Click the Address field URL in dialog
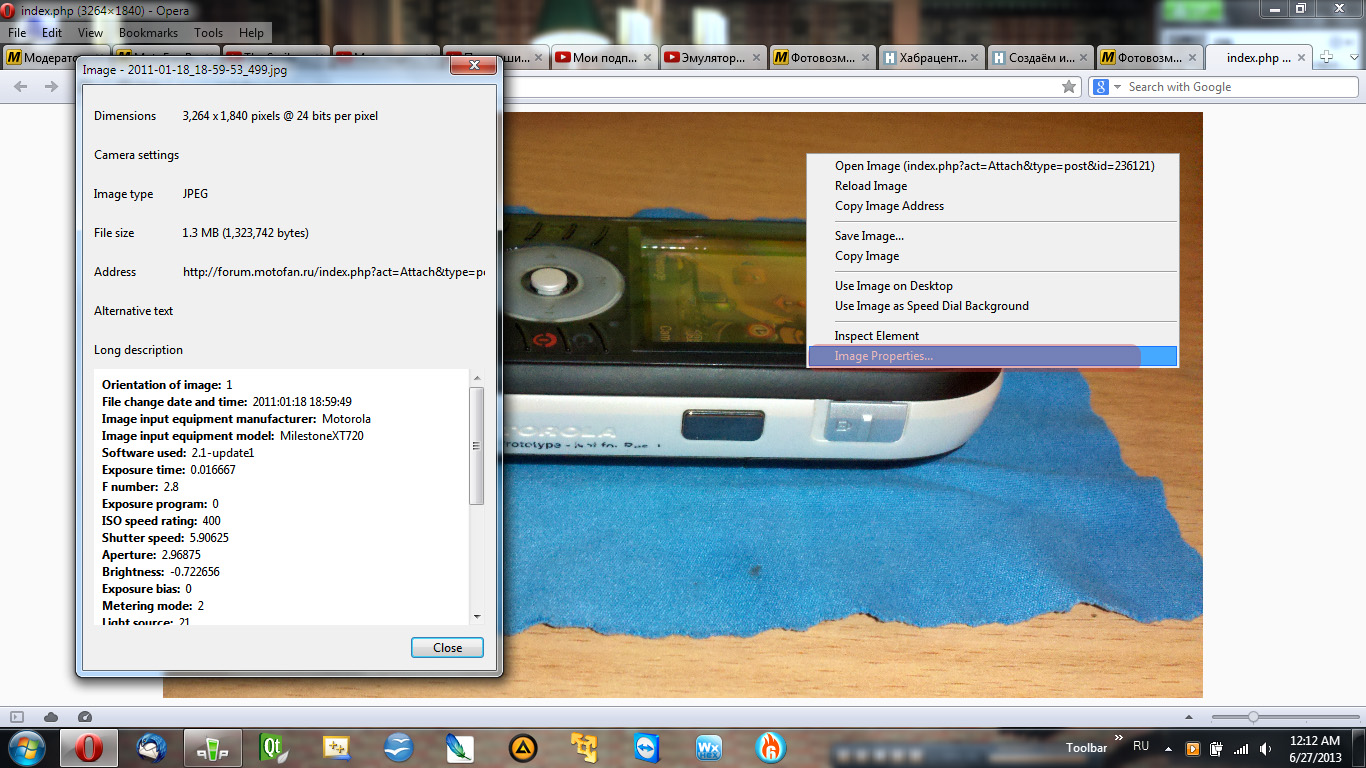 pos(334,272)
